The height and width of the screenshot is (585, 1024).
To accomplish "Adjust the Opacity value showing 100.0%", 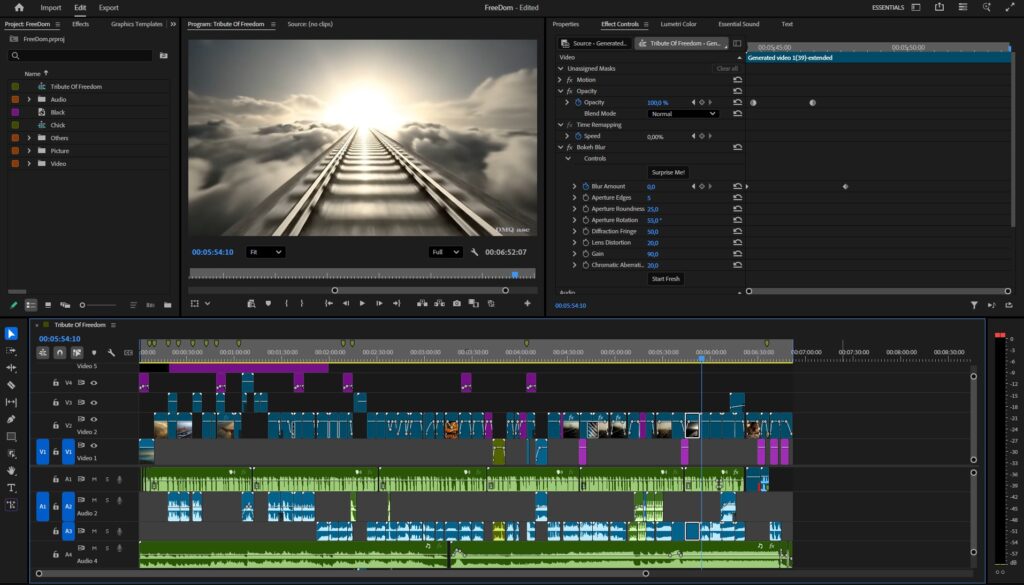I will pos(658,102).
